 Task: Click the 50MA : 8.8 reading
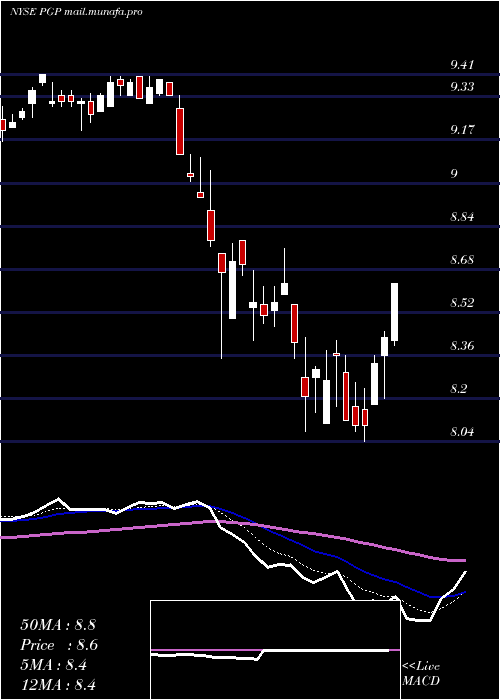click(58, 625)
